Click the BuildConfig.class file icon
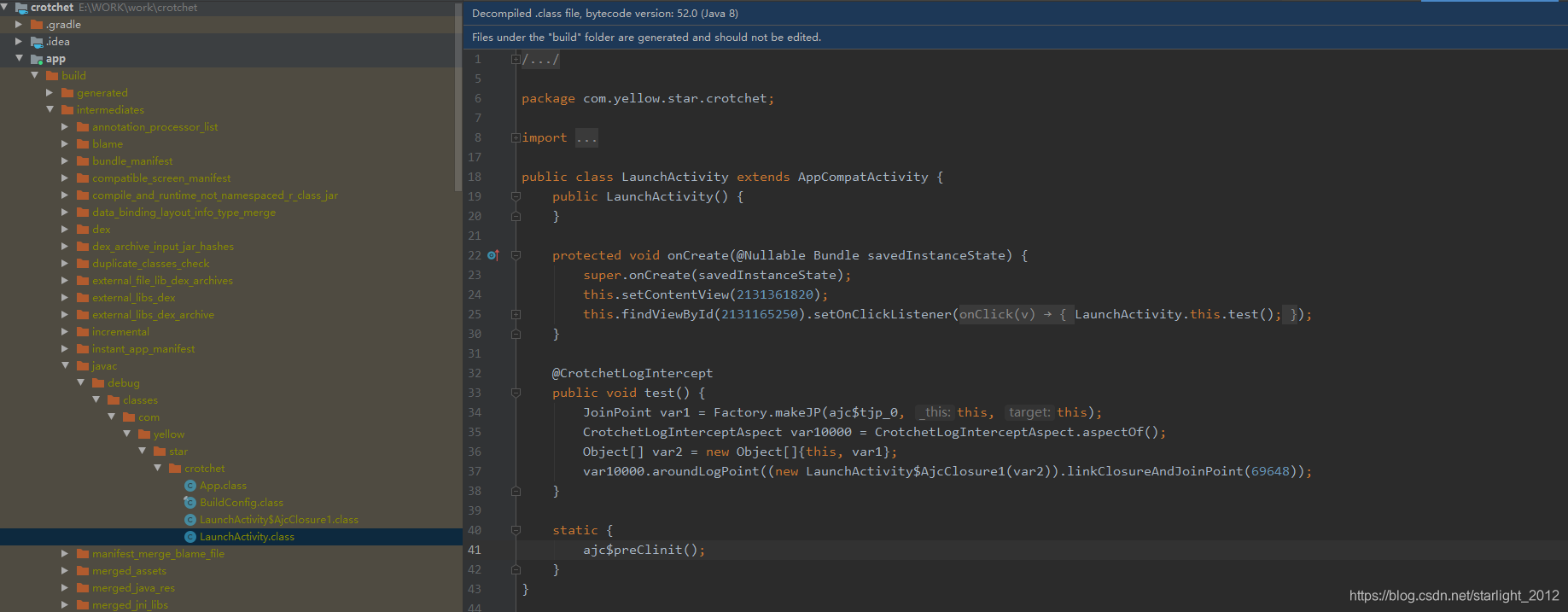Viewport: 1568px width, 612px height. (190, 503)
